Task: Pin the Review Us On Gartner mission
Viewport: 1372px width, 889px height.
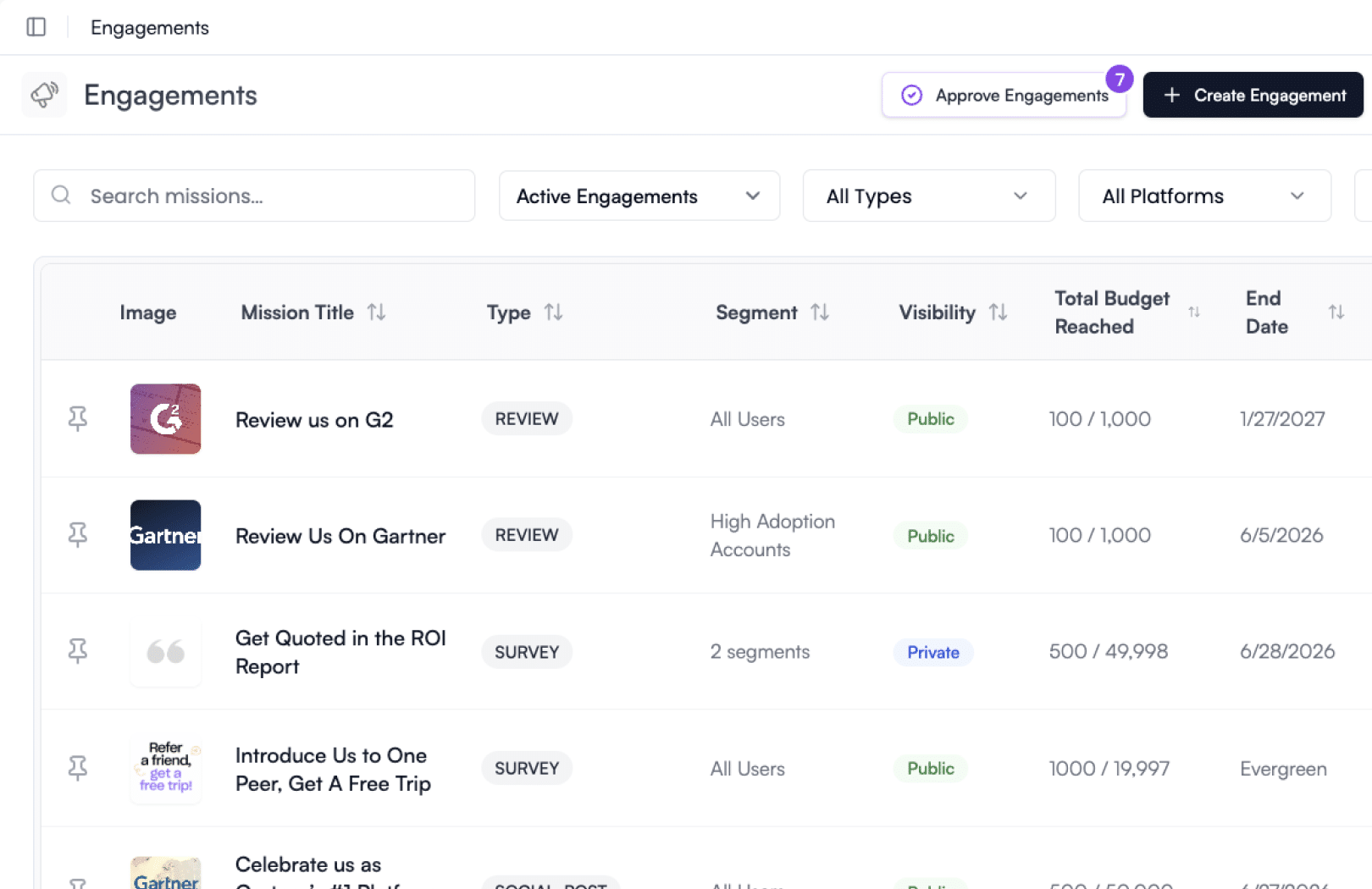Action: (78, 534)
